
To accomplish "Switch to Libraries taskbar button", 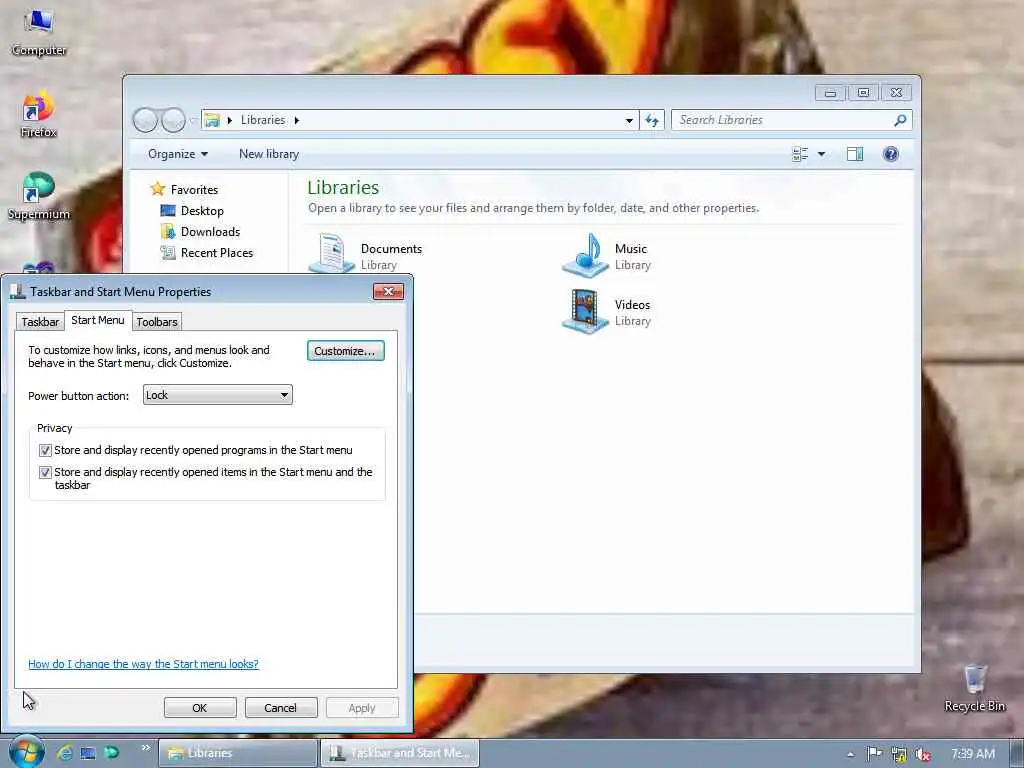I will click(x=238, y=753).
